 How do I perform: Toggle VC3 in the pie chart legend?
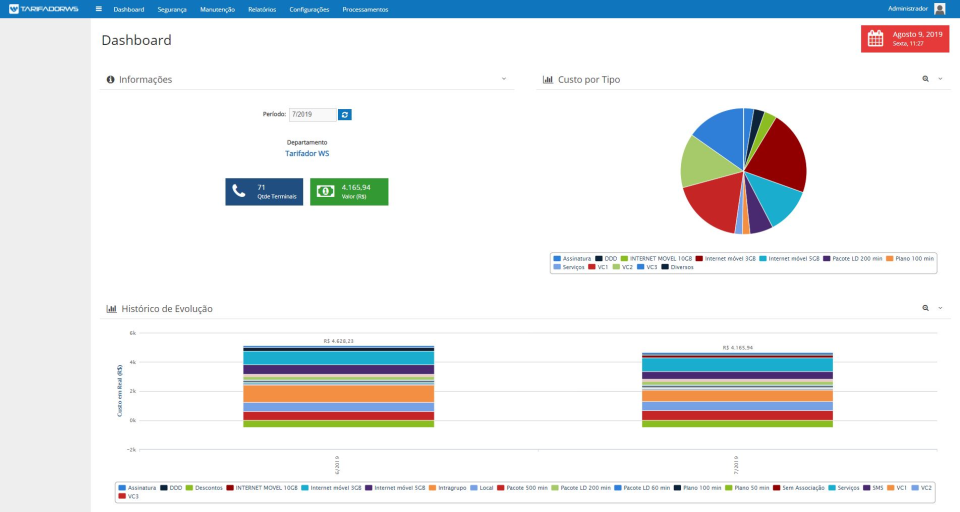click(647, 267)
